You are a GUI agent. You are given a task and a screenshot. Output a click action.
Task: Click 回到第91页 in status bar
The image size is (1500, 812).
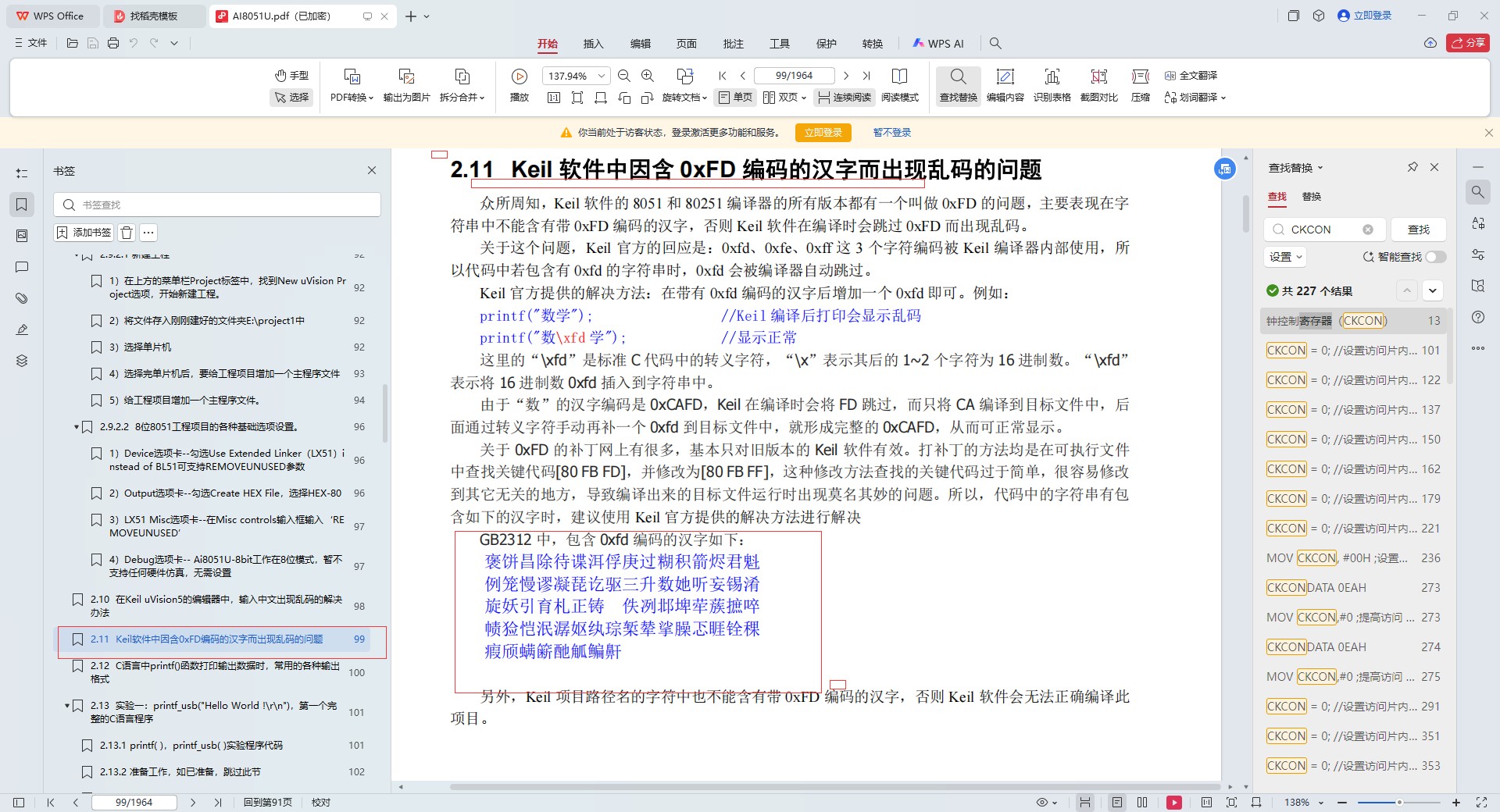click(267, 802)
